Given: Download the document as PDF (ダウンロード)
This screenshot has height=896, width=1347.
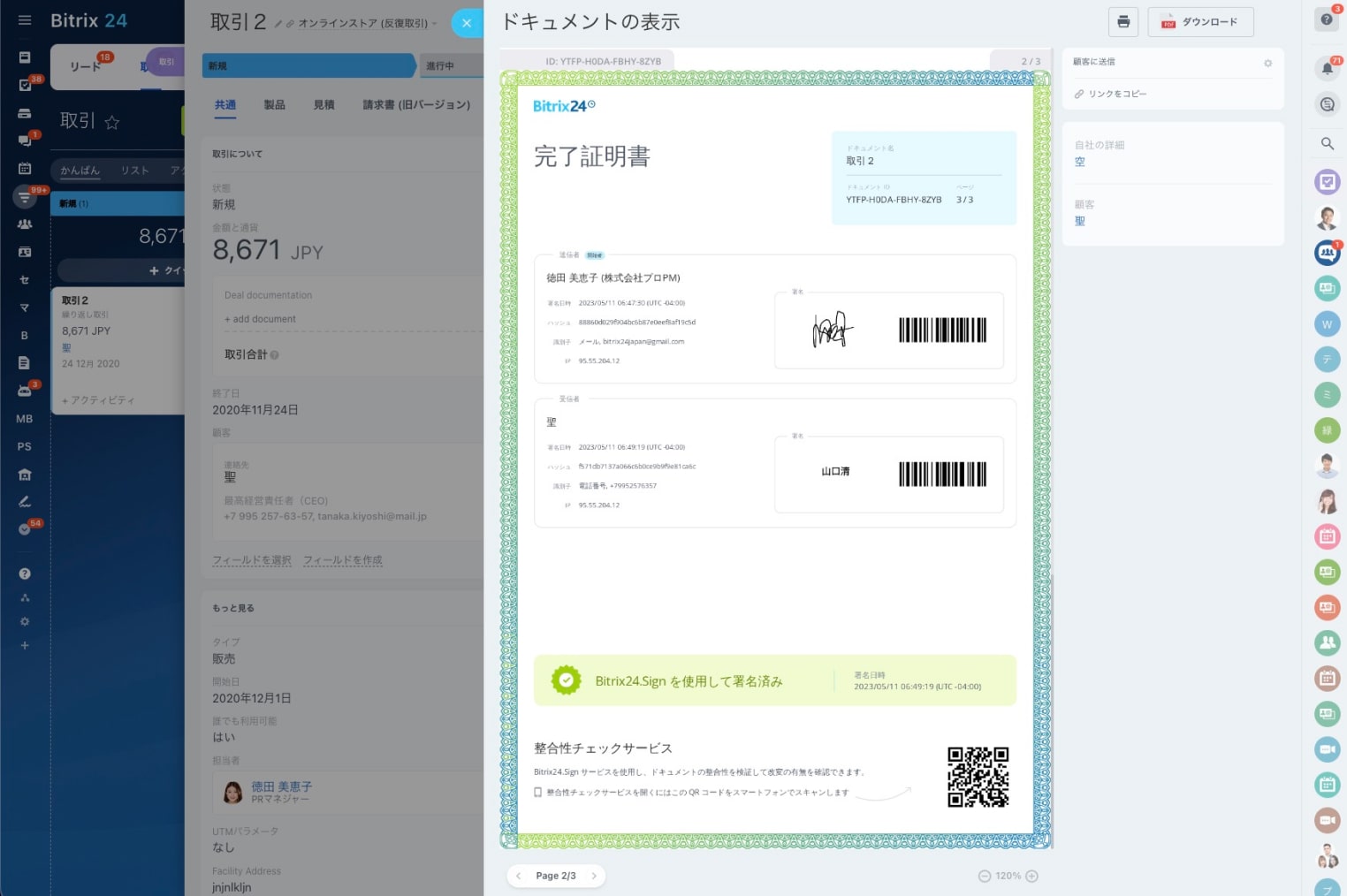Looking at the screenshot, I should pyautogui.click(x=1200, y=21).
